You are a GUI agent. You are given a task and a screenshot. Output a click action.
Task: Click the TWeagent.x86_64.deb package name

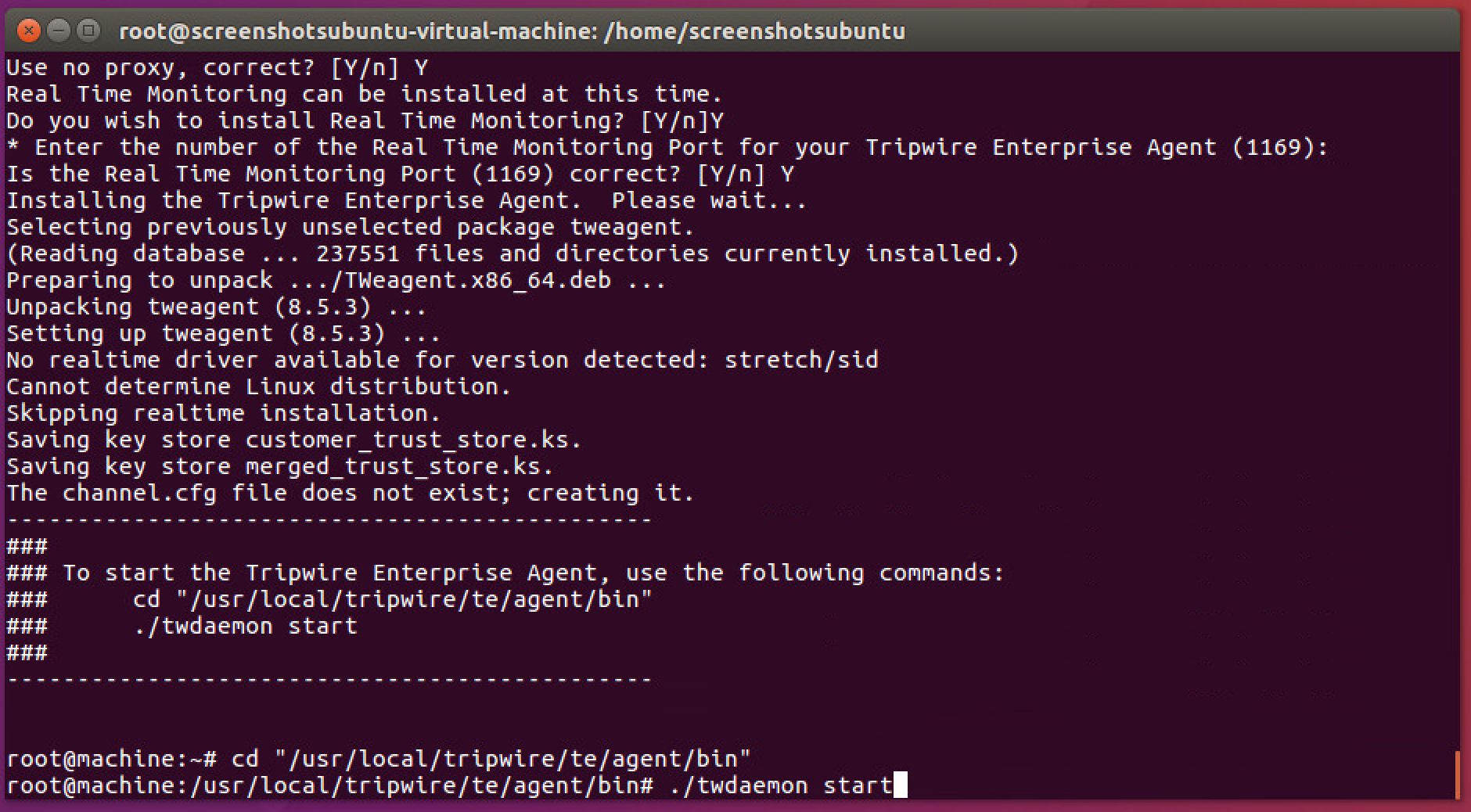pyautogui.click(x=484, y=280)
